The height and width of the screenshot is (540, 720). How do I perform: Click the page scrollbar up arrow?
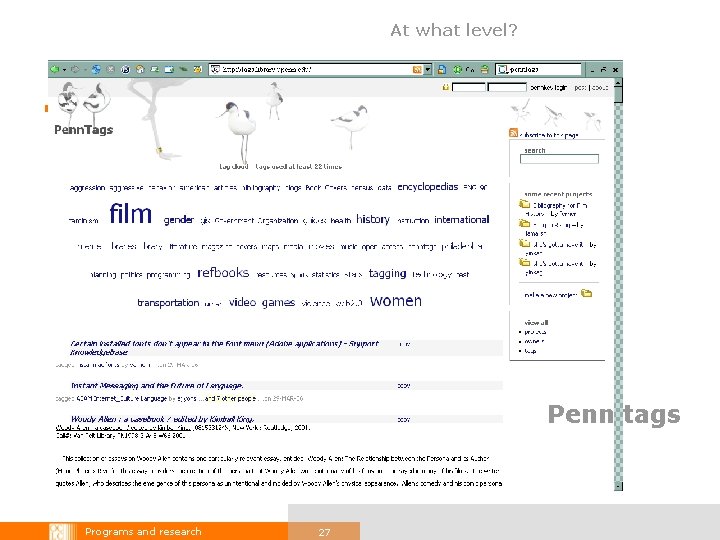coord(618,83)
